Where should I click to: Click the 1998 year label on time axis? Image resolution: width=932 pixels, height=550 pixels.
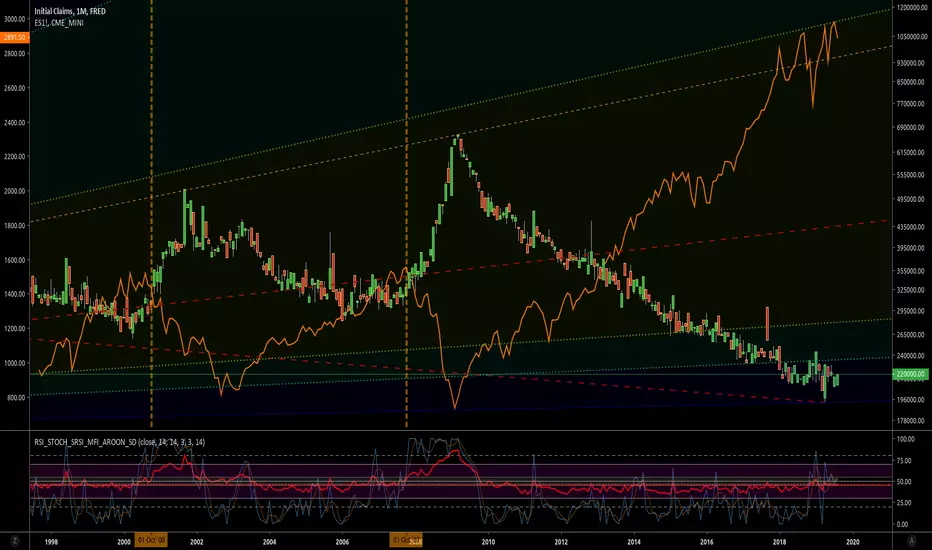(x=51, y=542)
